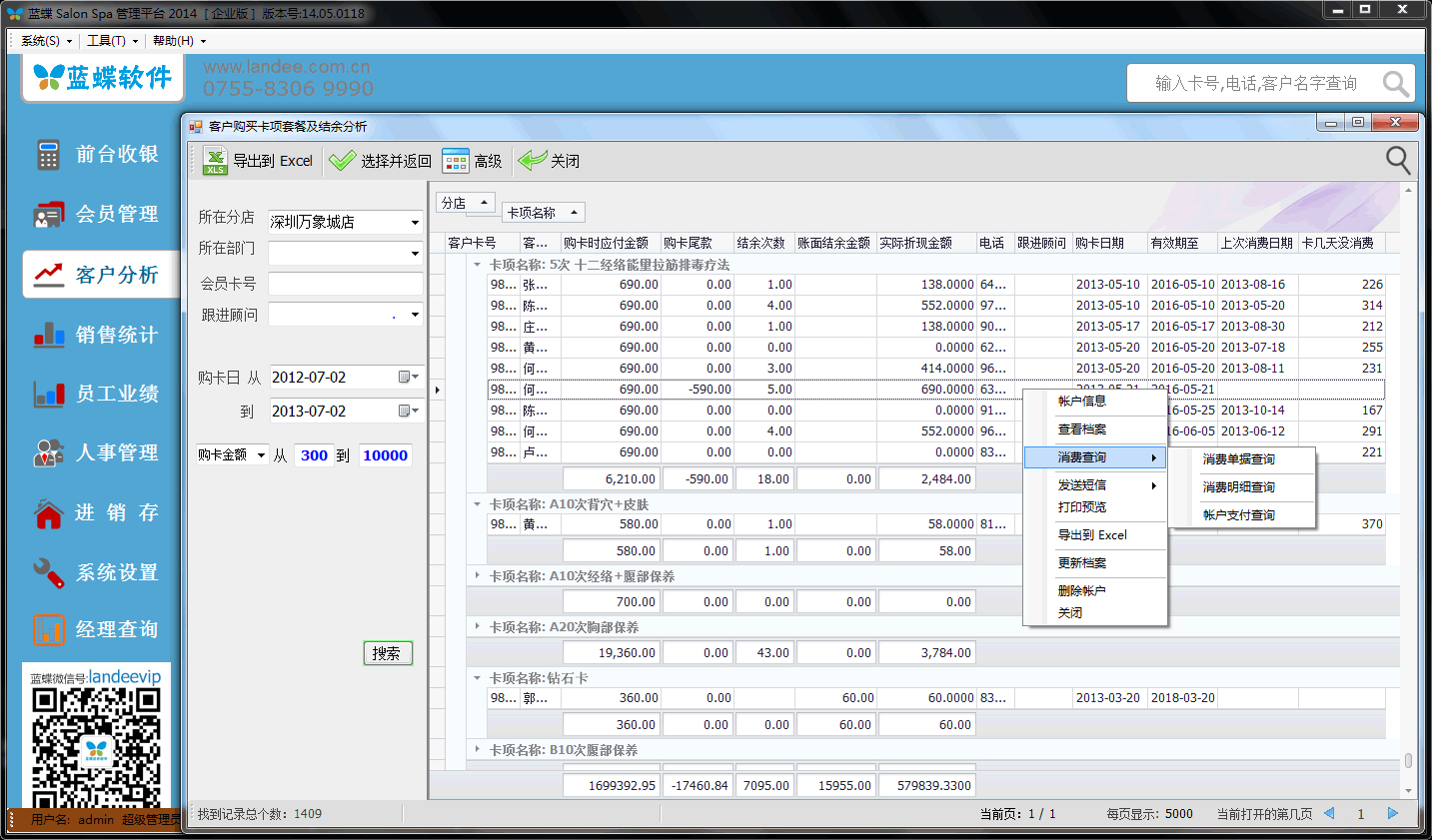Image resolution: width=1432 pixels, height=840 pixels.
Task: Sort by the 购卡日期 column header
Action: (x=1109, y=243)
